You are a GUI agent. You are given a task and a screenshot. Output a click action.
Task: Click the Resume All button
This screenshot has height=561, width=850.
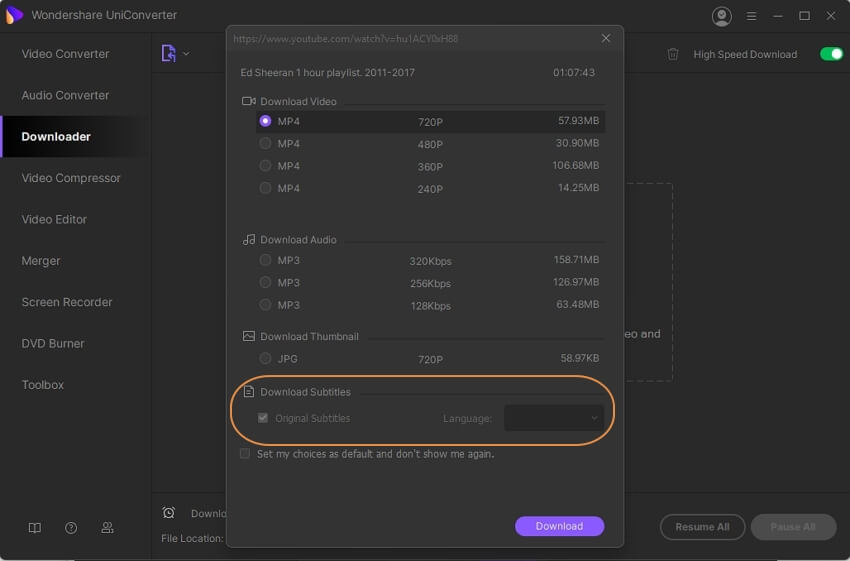tap(701, 527)
